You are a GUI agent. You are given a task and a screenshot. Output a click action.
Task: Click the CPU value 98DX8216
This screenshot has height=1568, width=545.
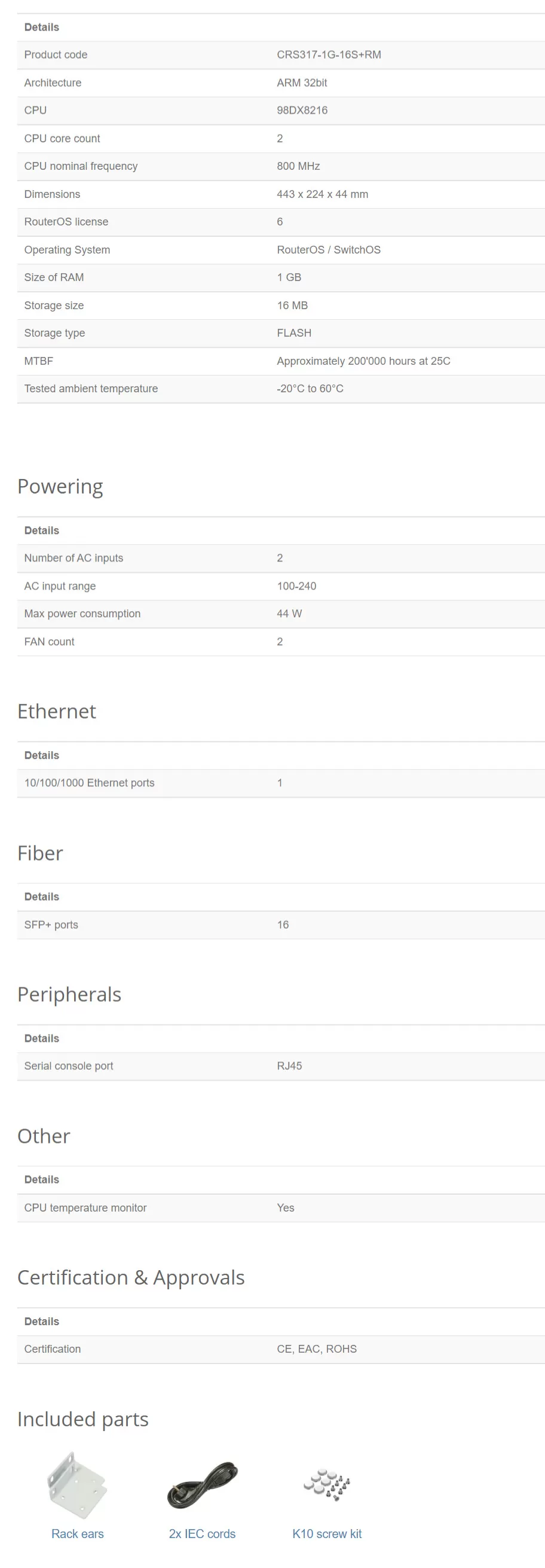[x=302, y=110]
